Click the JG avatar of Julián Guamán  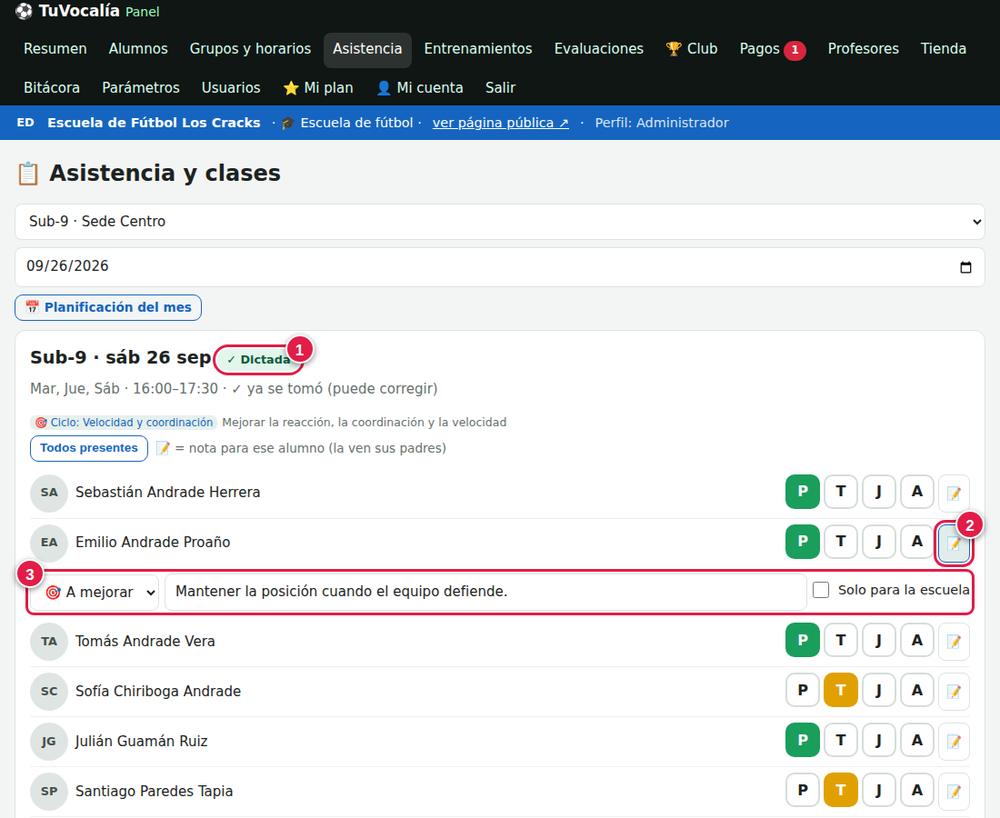click(x=49, y=741)
